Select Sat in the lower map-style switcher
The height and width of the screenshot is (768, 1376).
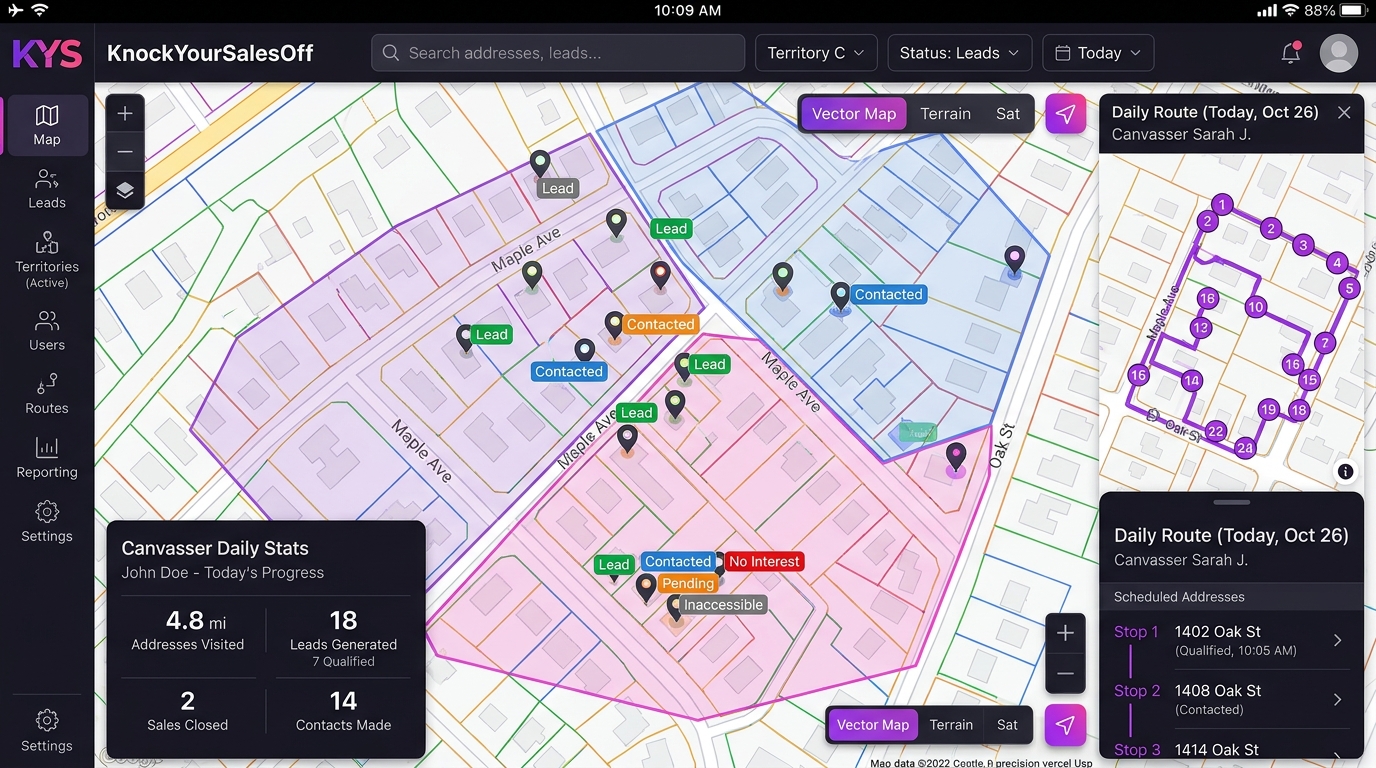point(1007,725)
